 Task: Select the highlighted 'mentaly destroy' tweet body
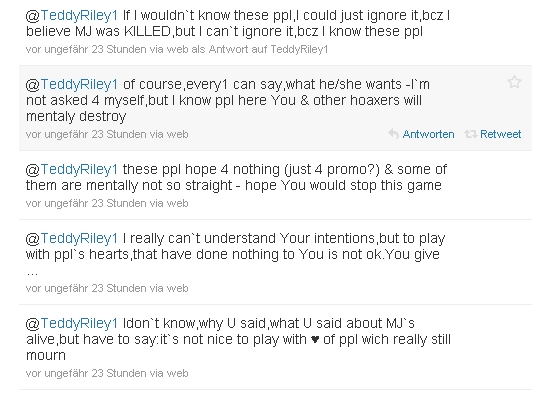click(x=227, y=101)
